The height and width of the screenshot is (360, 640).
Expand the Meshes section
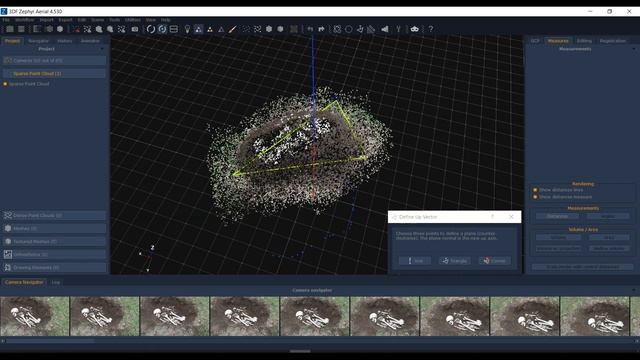point(54,228)
